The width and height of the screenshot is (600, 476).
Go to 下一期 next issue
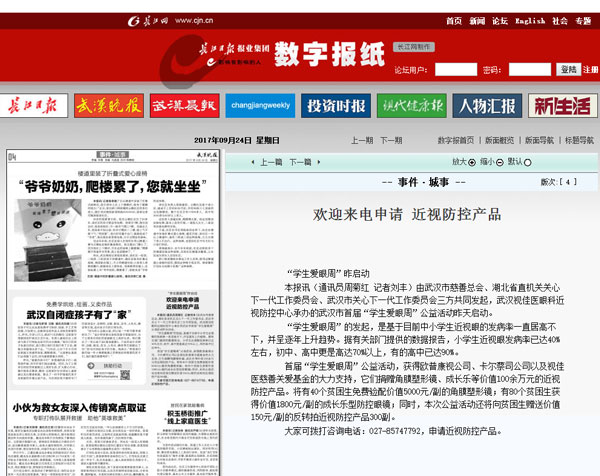(x=391, y=140)
